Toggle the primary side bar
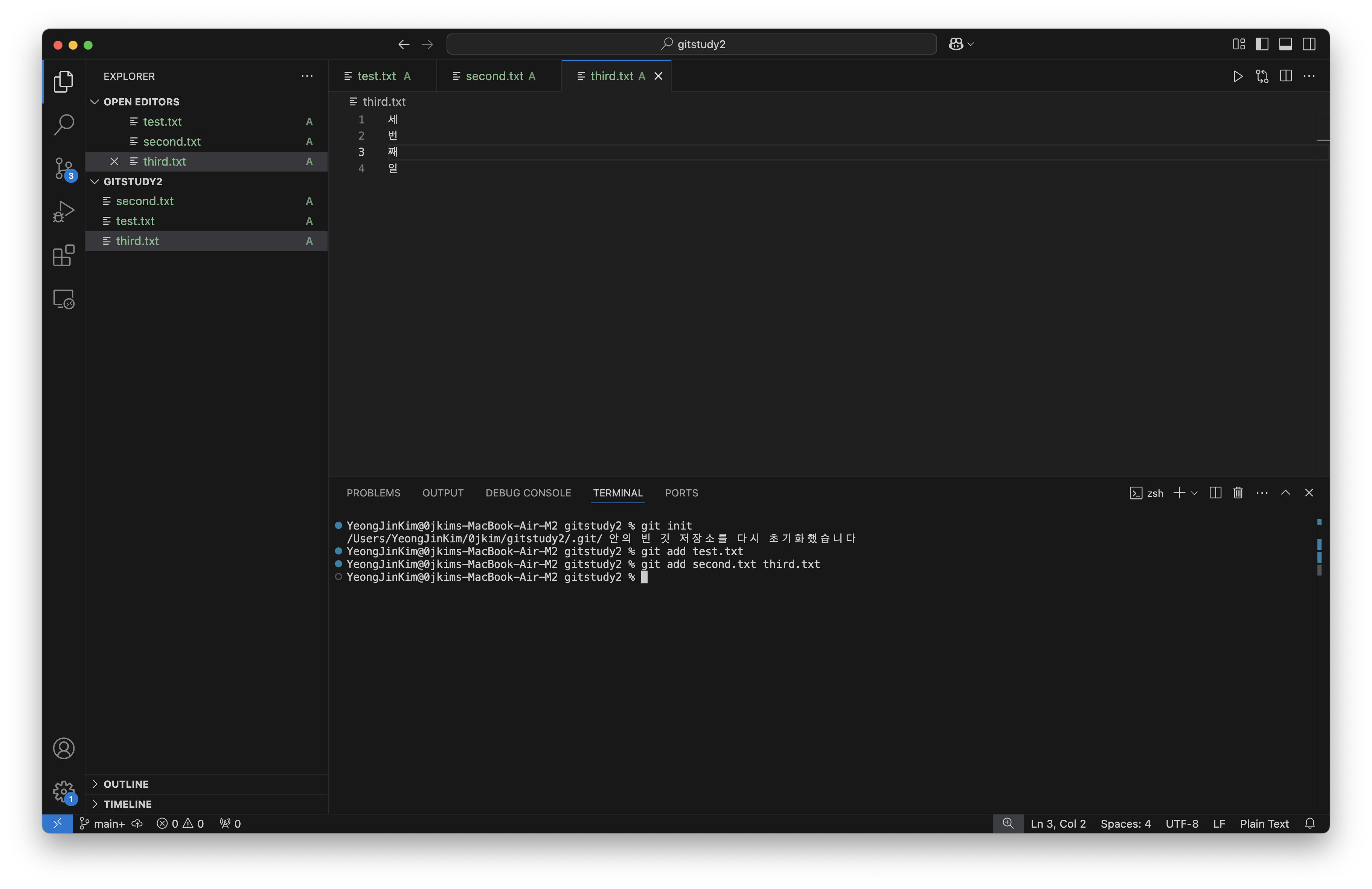The width and height of the screenshot is (1372, 889). 1262,44
